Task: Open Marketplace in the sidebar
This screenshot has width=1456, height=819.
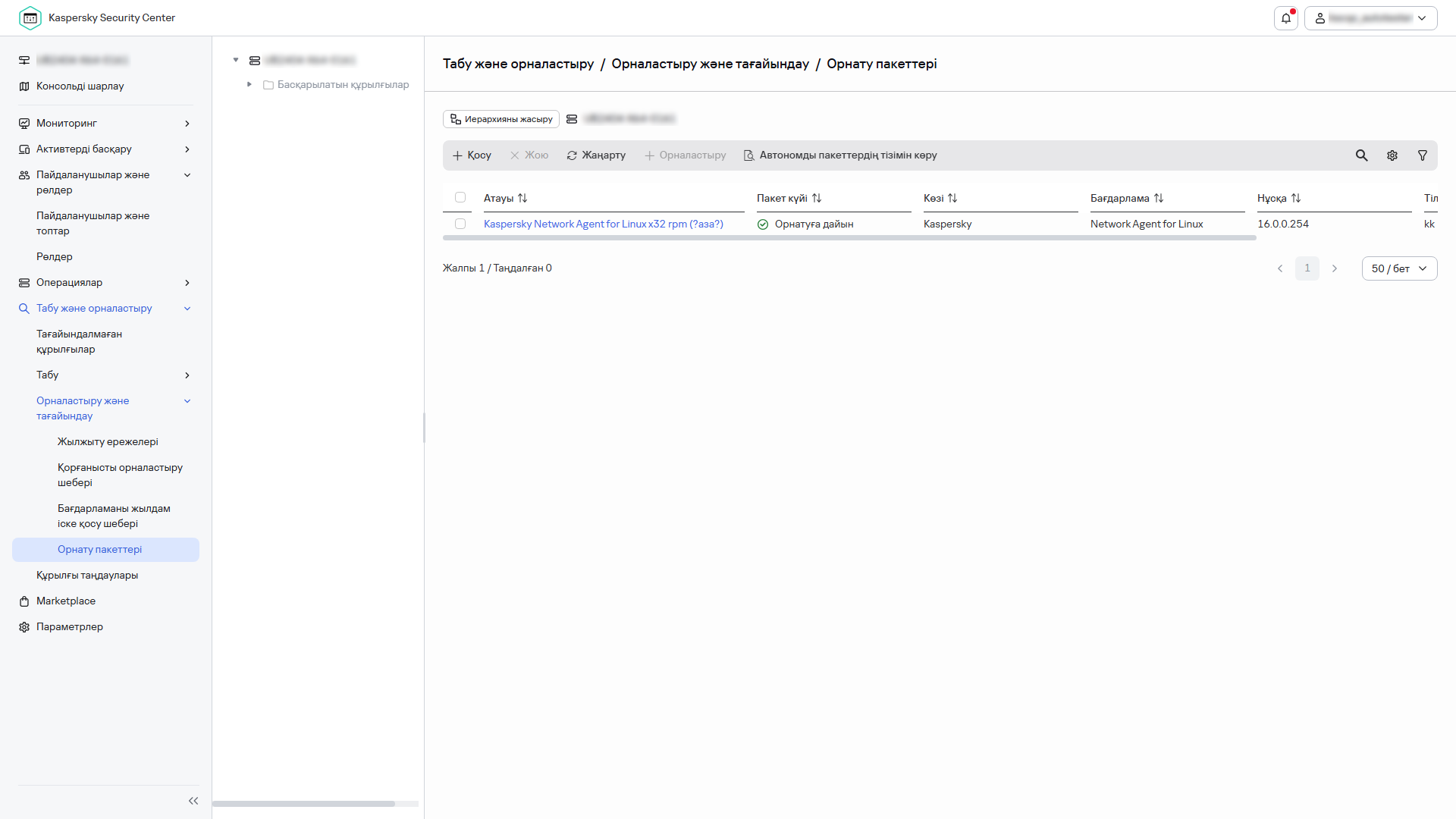Action: pos(66,601)
